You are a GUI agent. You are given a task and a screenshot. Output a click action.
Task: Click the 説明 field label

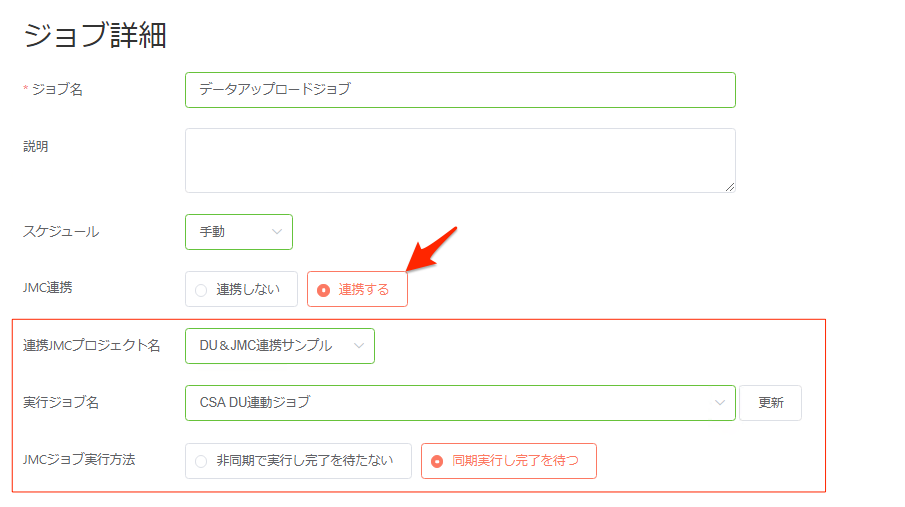pos(36,146)
